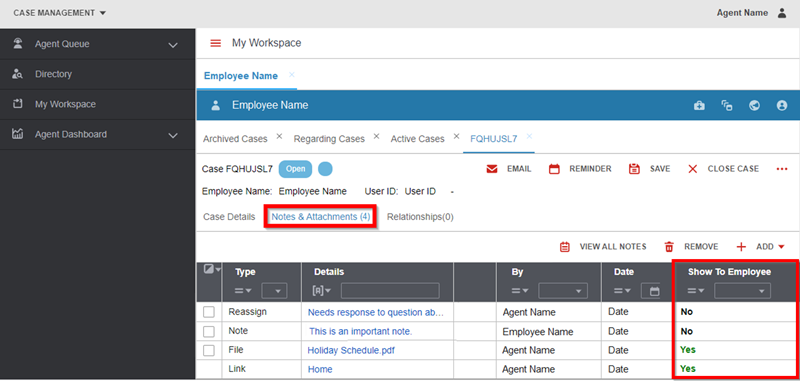
Task: Switch to Archived Cases tab
Action: click(235, 139)
